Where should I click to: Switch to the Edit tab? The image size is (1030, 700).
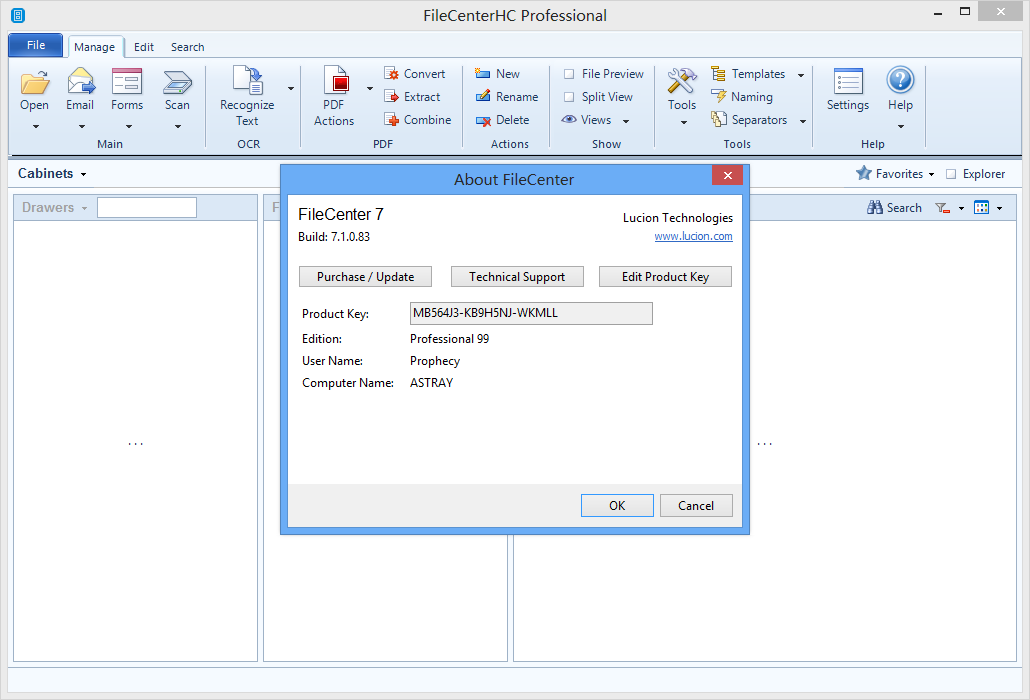tap(144, 47)
